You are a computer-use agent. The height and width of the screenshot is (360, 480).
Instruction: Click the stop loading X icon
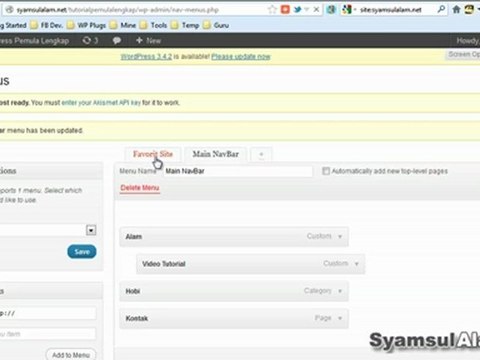tap(316, 10)
